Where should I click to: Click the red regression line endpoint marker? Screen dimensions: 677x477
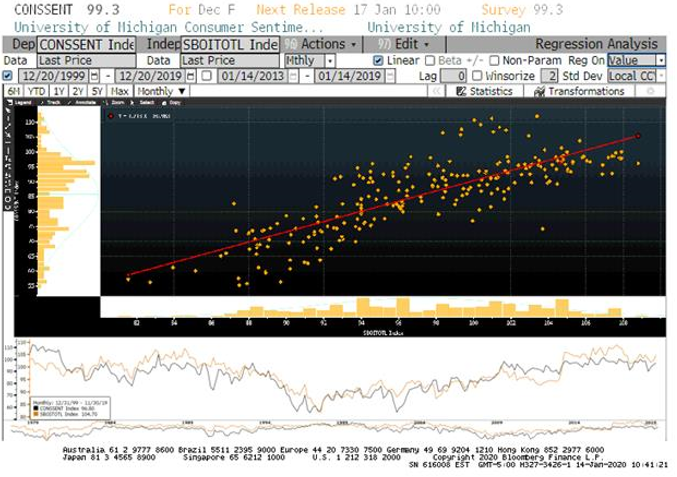[637, 135]
